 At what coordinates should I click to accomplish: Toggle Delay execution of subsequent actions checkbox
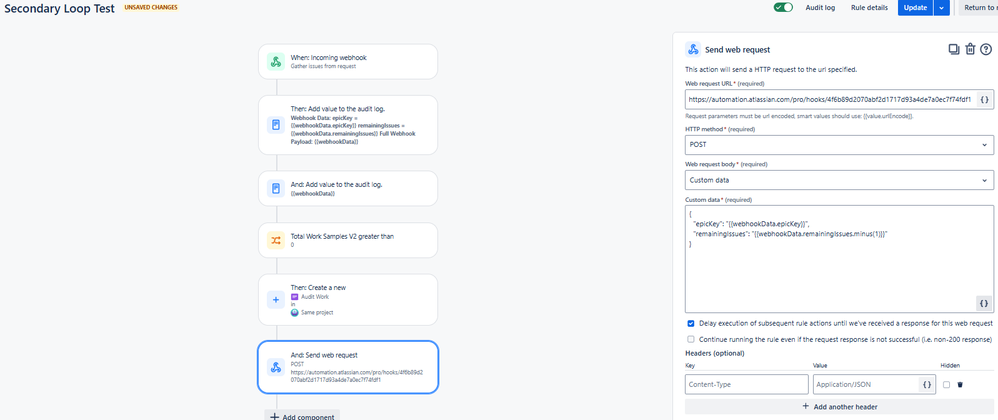coord(691,323)
